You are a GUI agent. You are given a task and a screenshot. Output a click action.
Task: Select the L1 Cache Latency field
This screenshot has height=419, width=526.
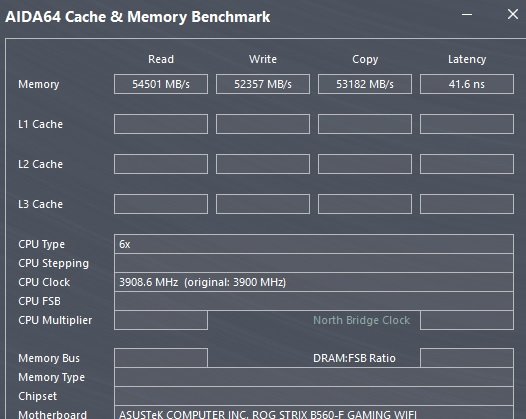tap(467, 124)
